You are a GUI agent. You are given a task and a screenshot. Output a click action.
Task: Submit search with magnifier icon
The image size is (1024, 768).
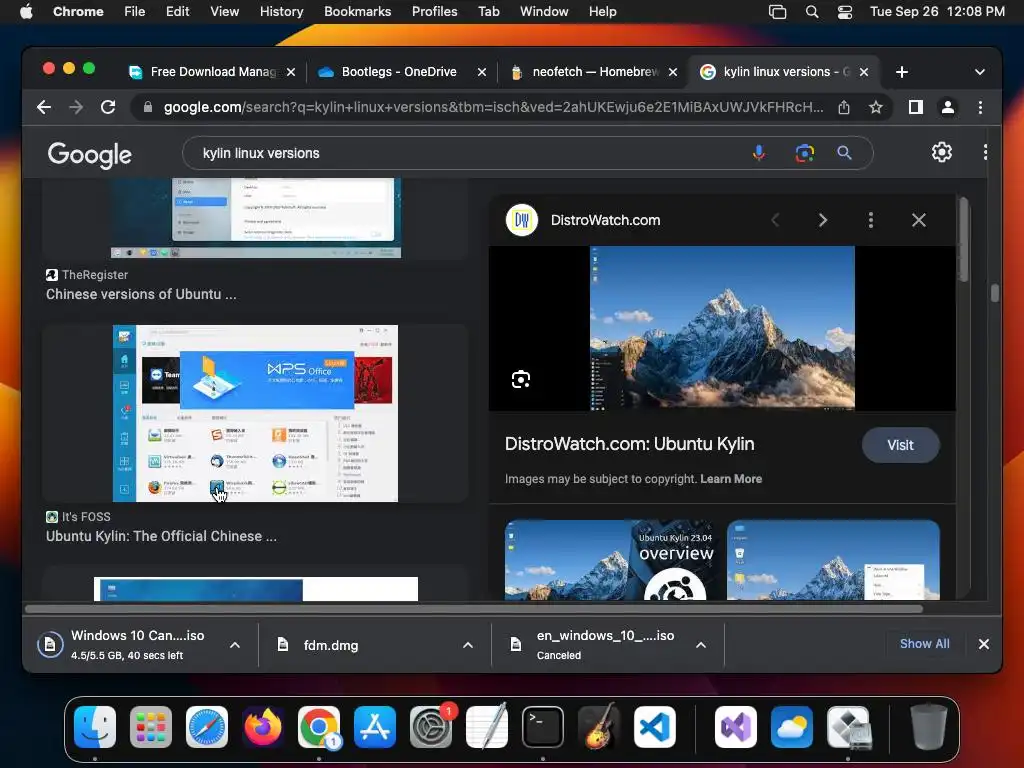click(844, 153)
